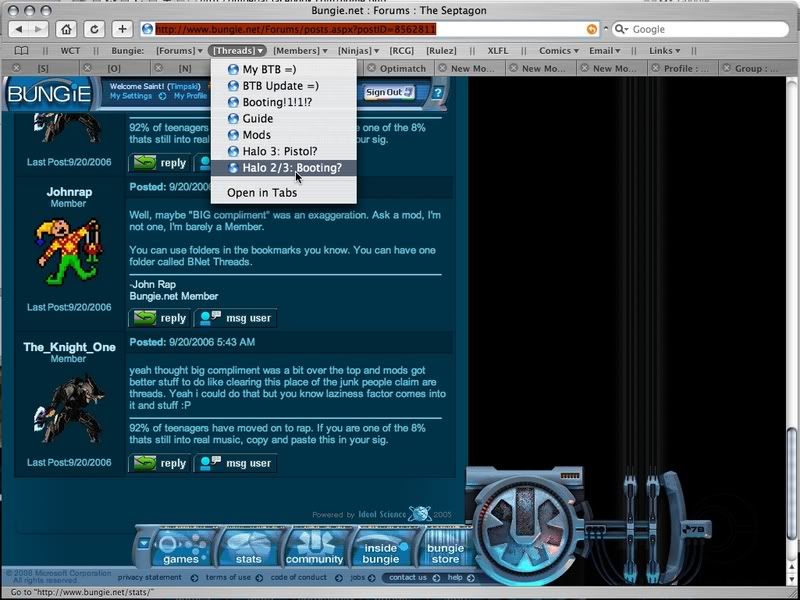Close the Optimatch tab with its X icon

[372, 69]
